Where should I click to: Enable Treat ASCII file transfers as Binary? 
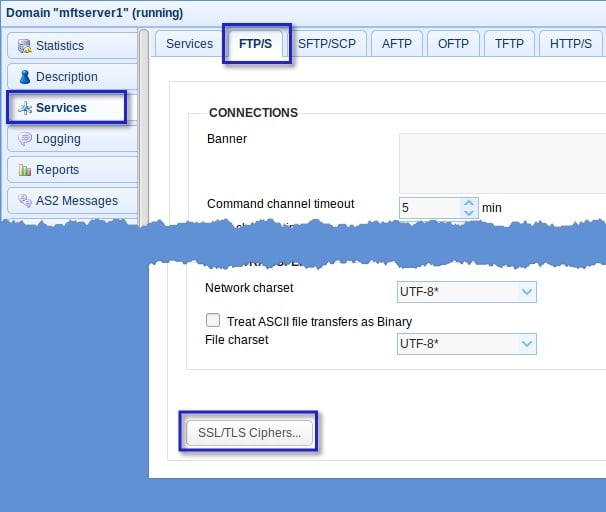click(212, 321)
